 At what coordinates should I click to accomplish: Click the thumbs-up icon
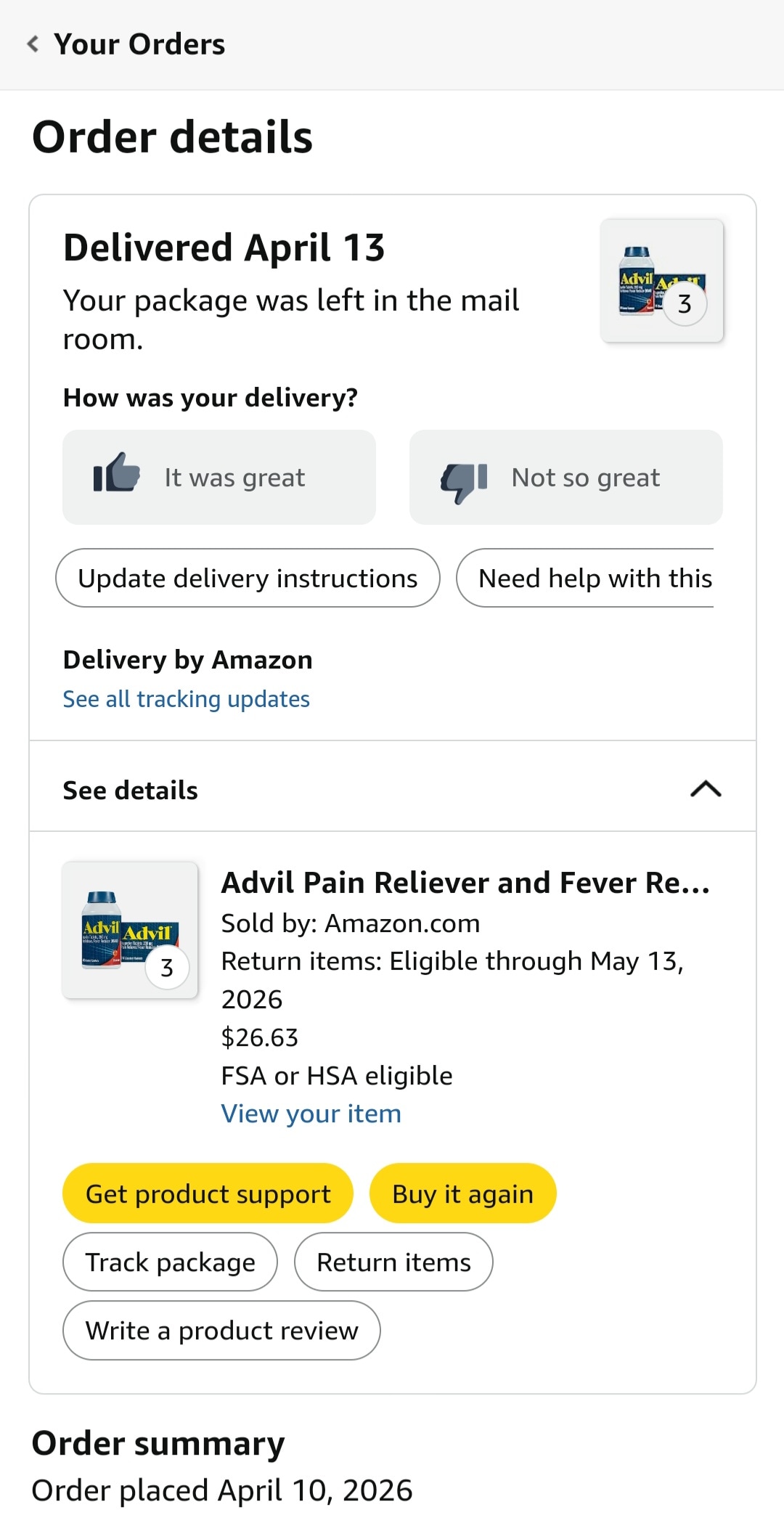coord(117,473)
